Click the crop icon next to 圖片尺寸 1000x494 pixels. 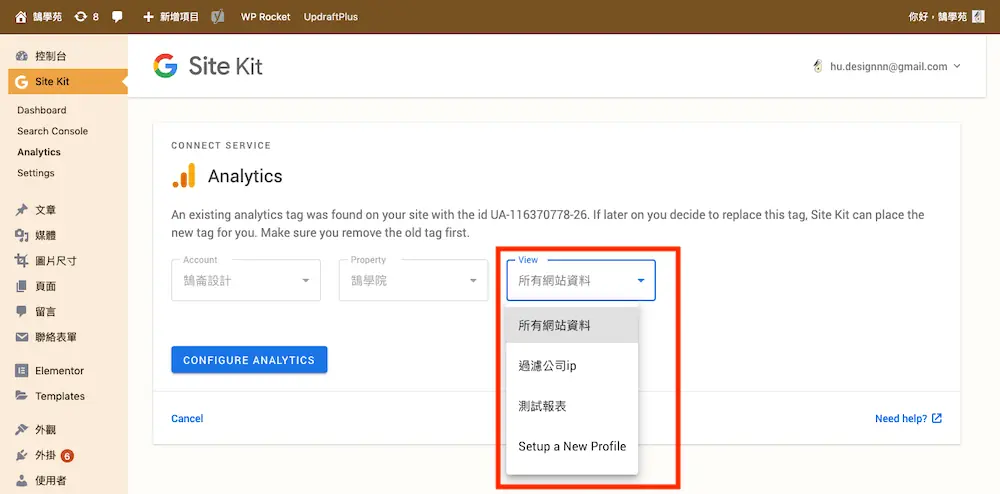tap(22, 261)
